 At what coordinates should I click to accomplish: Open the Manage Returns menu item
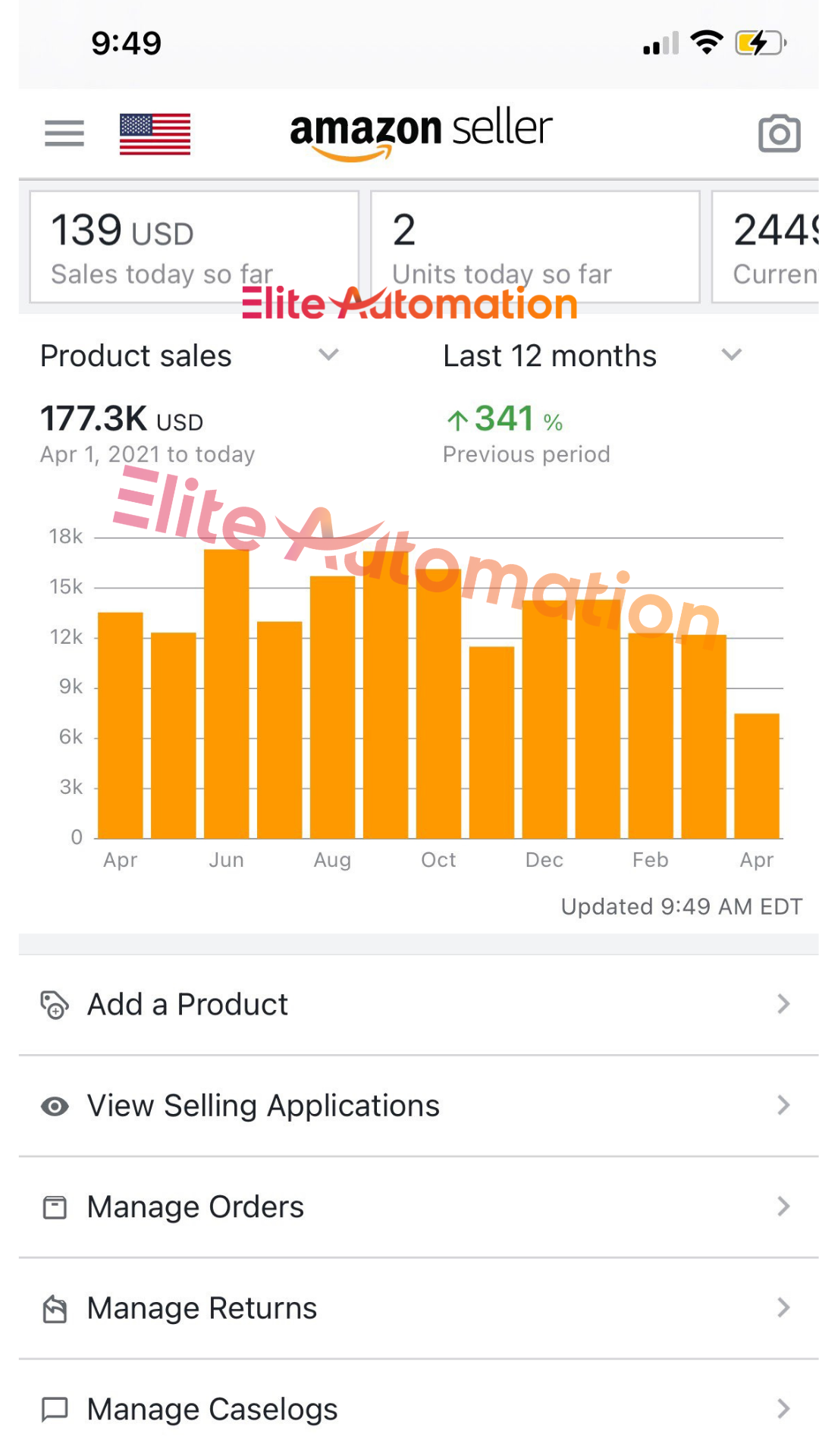[x=202, y=1309]
